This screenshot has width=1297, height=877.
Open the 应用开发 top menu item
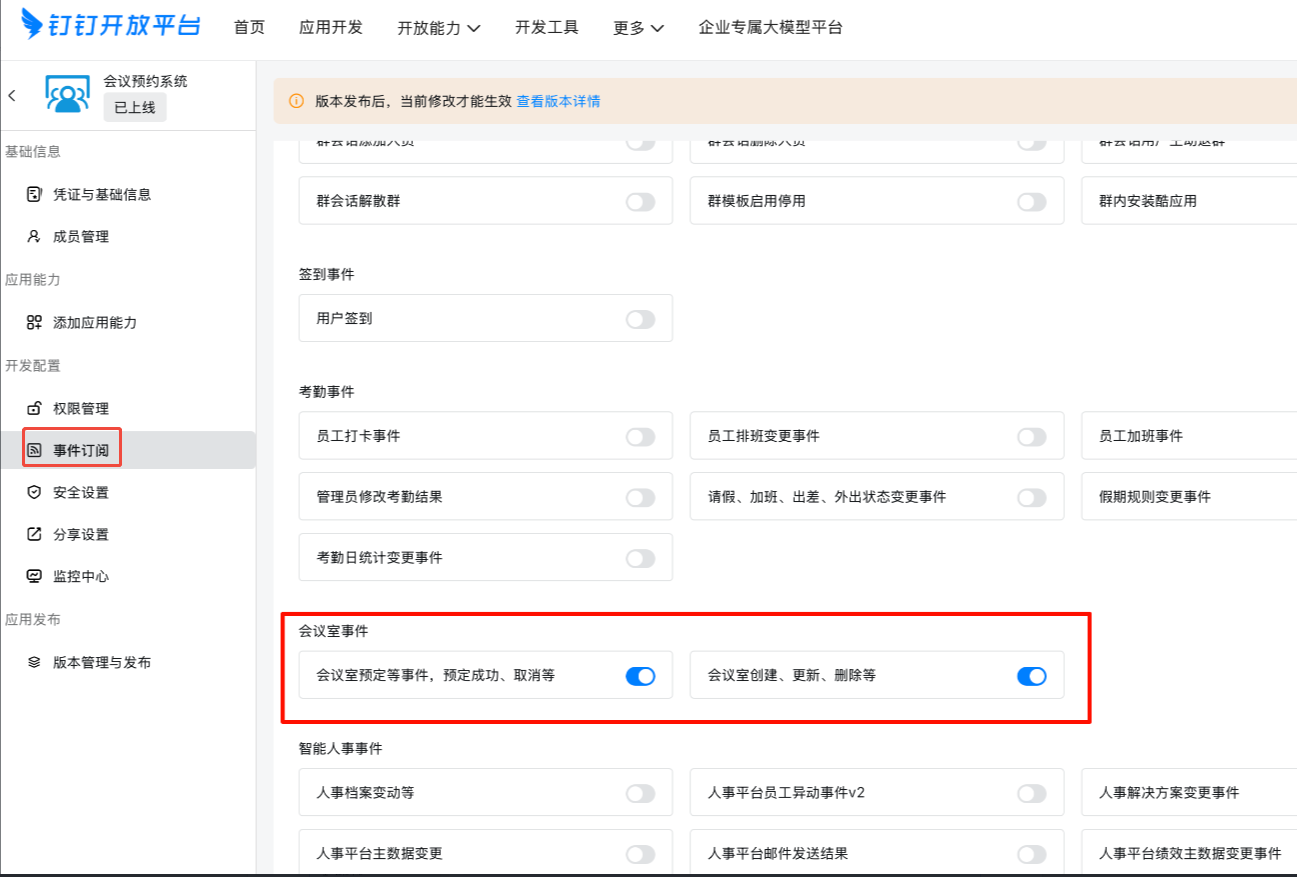pyautogui.click(x=331, y=28)
